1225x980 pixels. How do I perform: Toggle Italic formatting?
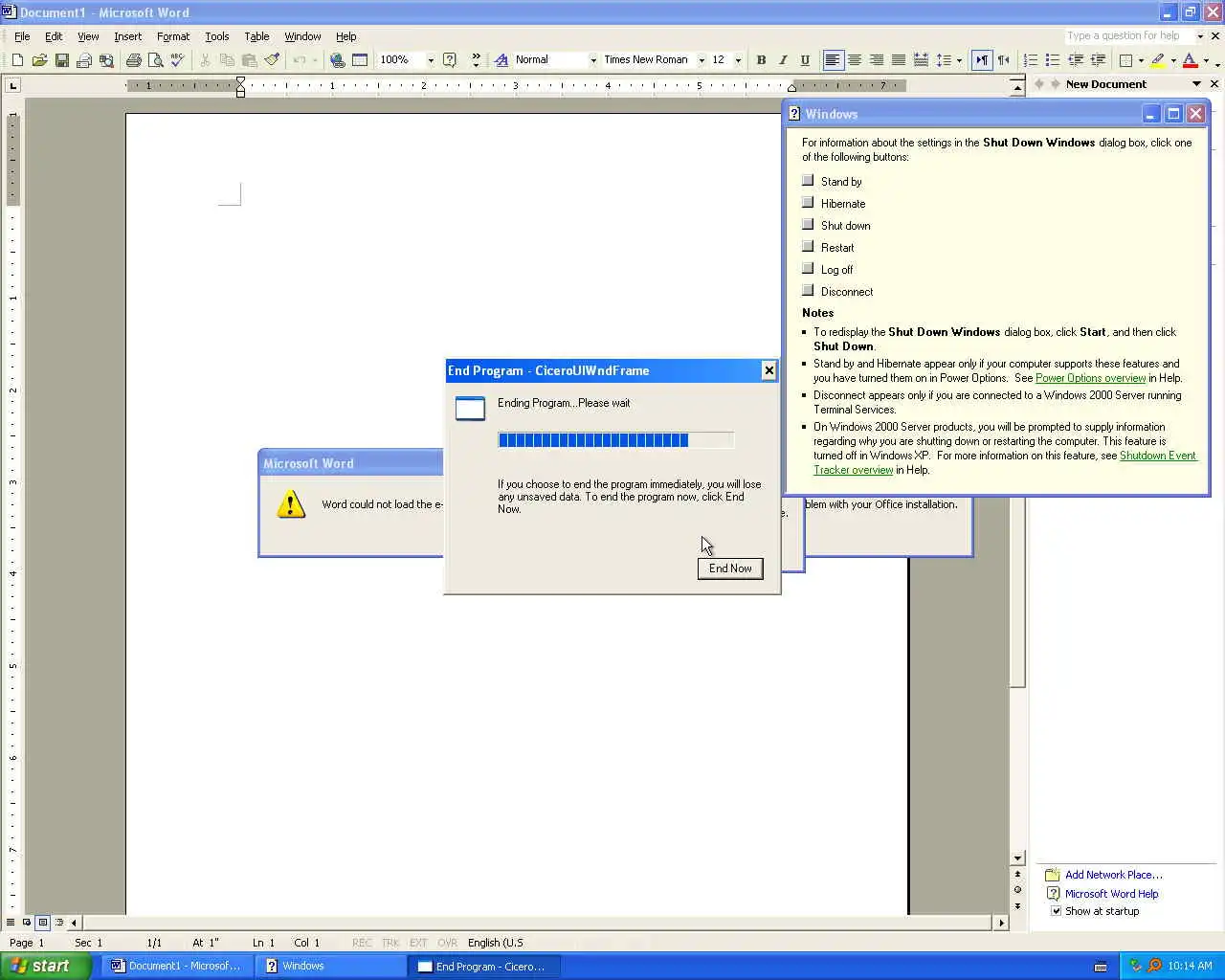[x=783, y=59]
